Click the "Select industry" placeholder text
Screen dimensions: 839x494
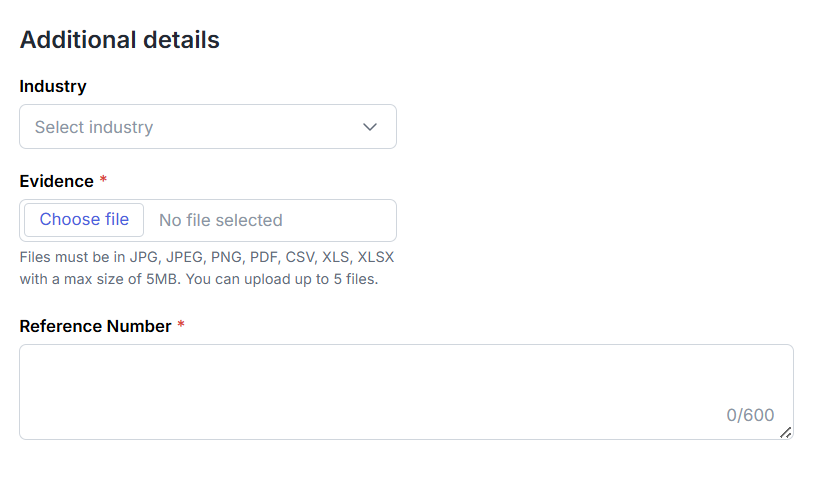94,127
